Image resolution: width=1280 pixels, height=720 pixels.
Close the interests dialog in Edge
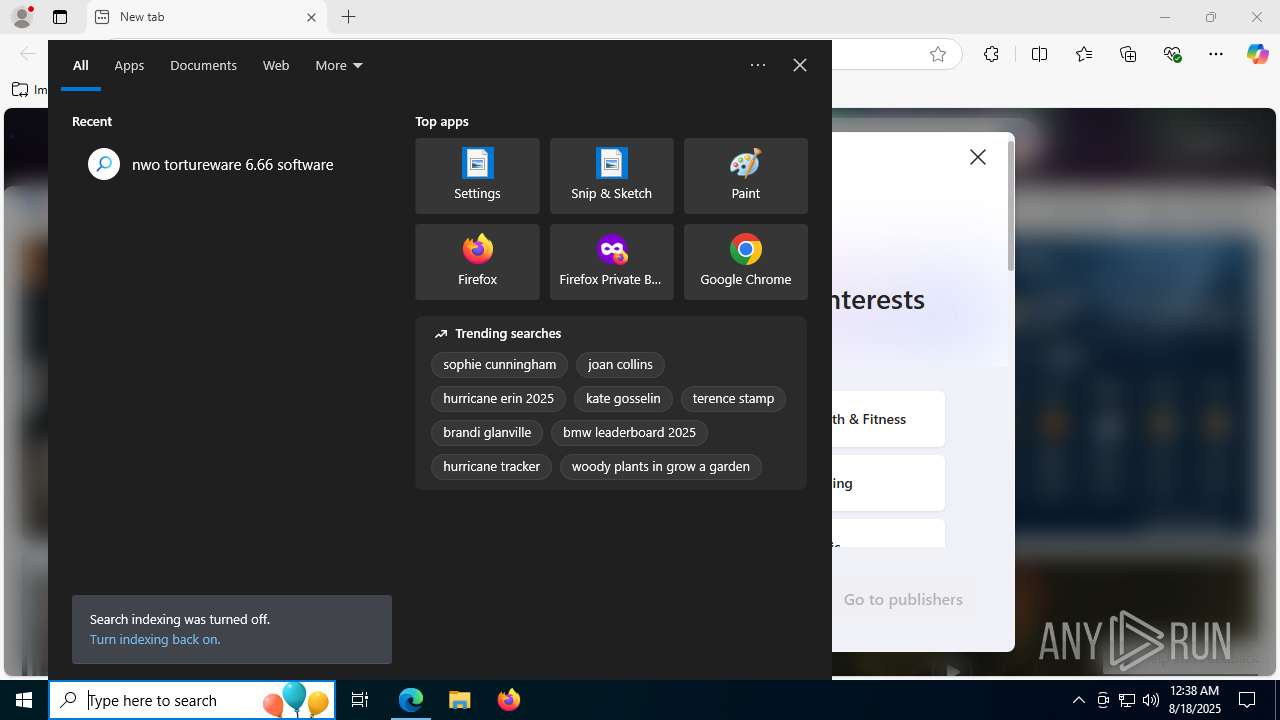[x=978, y=157]
